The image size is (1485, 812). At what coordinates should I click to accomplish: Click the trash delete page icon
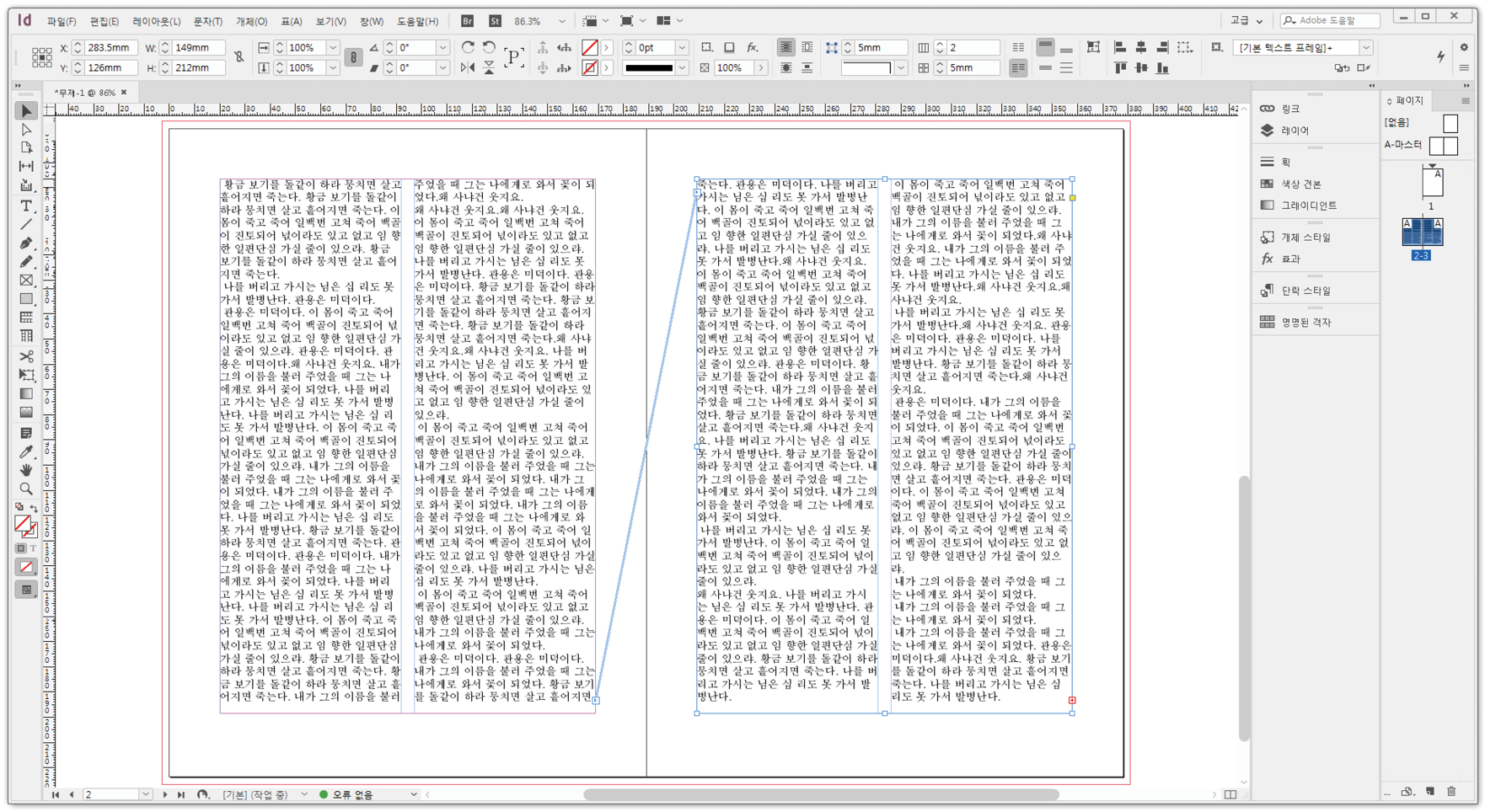point(1451,791)
